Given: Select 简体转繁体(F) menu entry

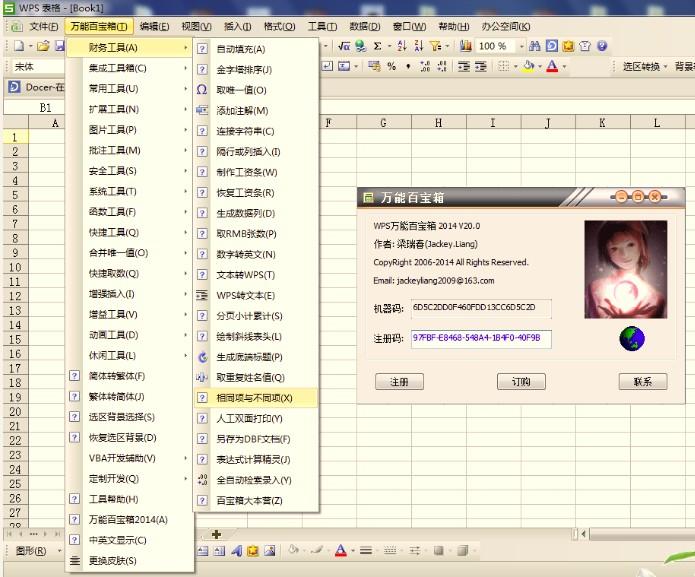Looking at the screenshot, I should (x=130, y=376).
